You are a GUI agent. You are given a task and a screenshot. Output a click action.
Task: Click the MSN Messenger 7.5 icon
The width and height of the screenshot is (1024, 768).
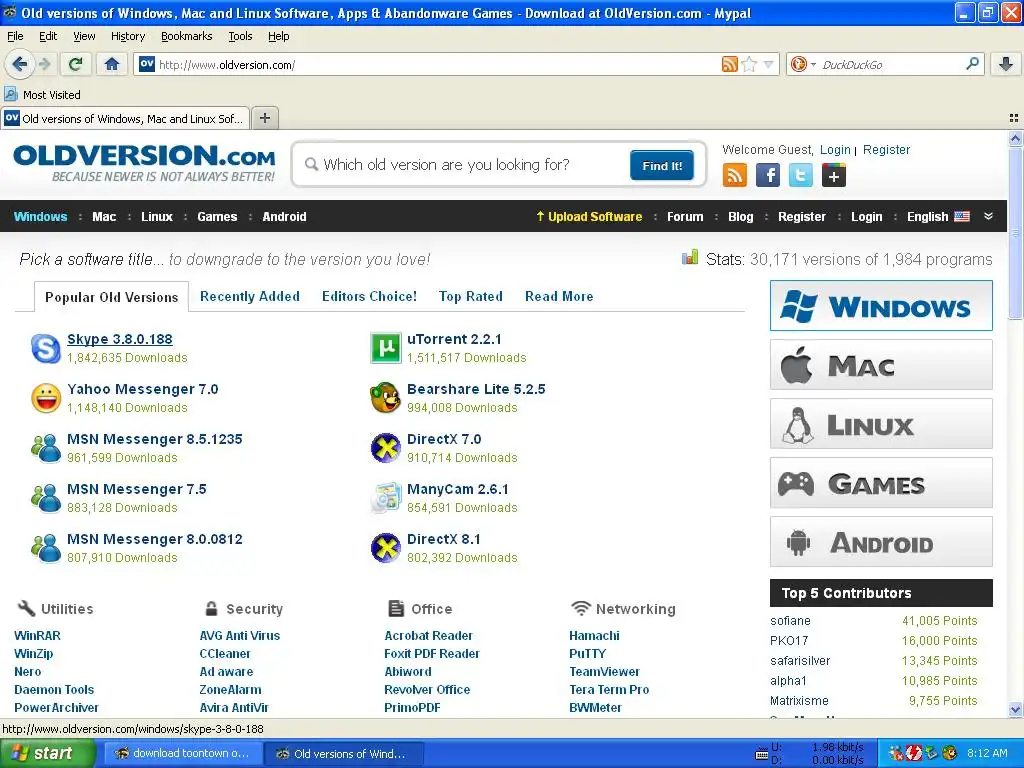pyautogui.click(x=46, y=498)
